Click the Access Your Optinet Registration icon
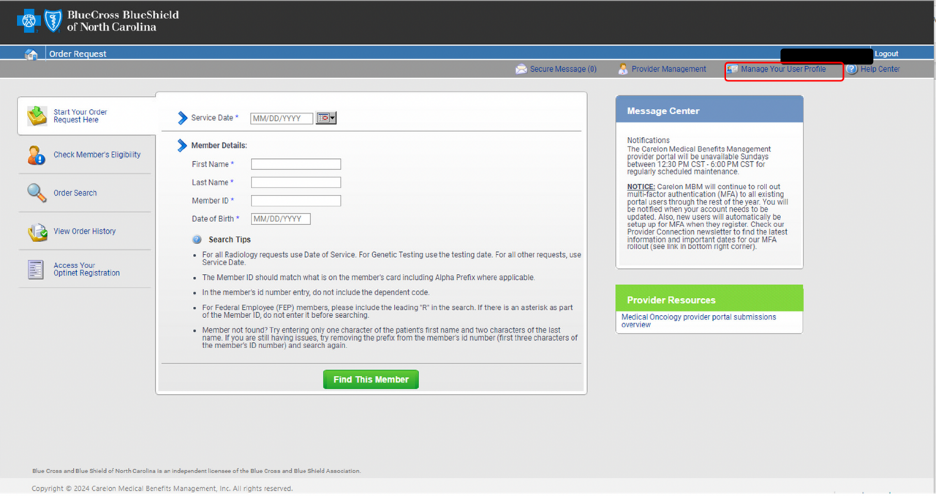Image resolution: width=936 pixels, height=496 pixels. click(36, 269)
